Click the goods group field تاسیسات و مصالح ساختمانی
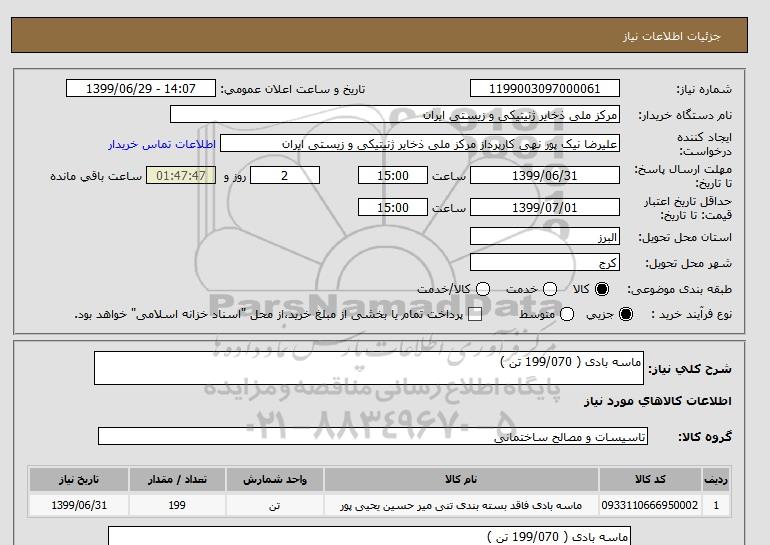 point(373,436)
